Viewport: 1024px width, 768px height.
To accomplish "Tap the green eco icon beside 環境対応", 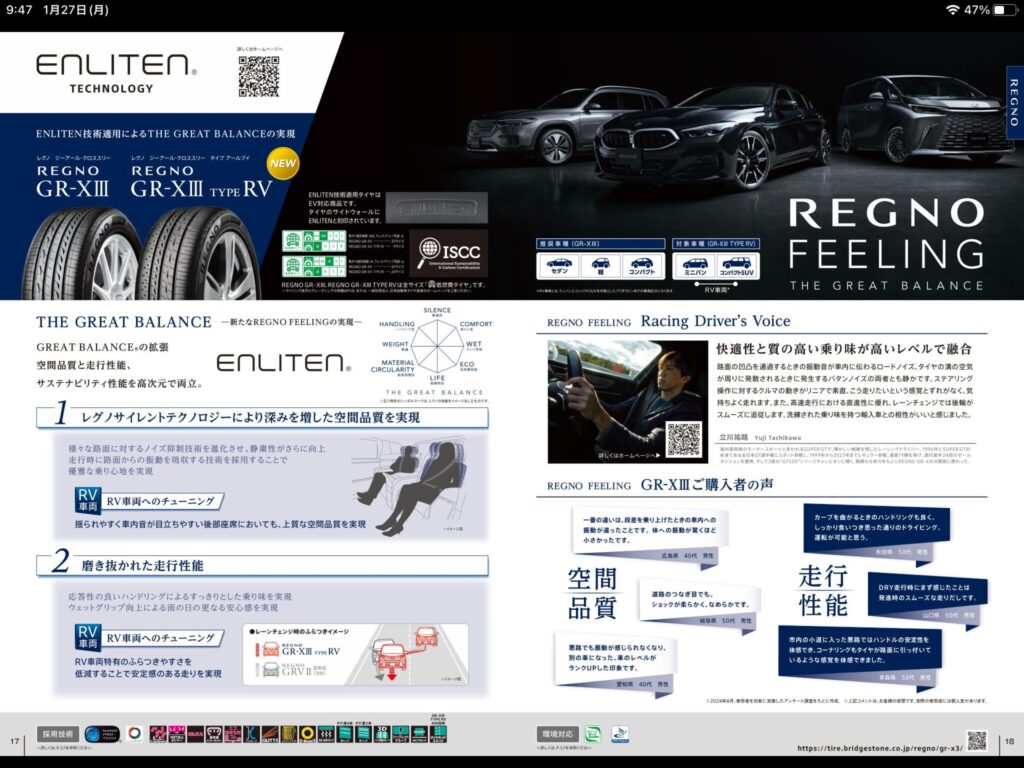I will click(593, 734).
